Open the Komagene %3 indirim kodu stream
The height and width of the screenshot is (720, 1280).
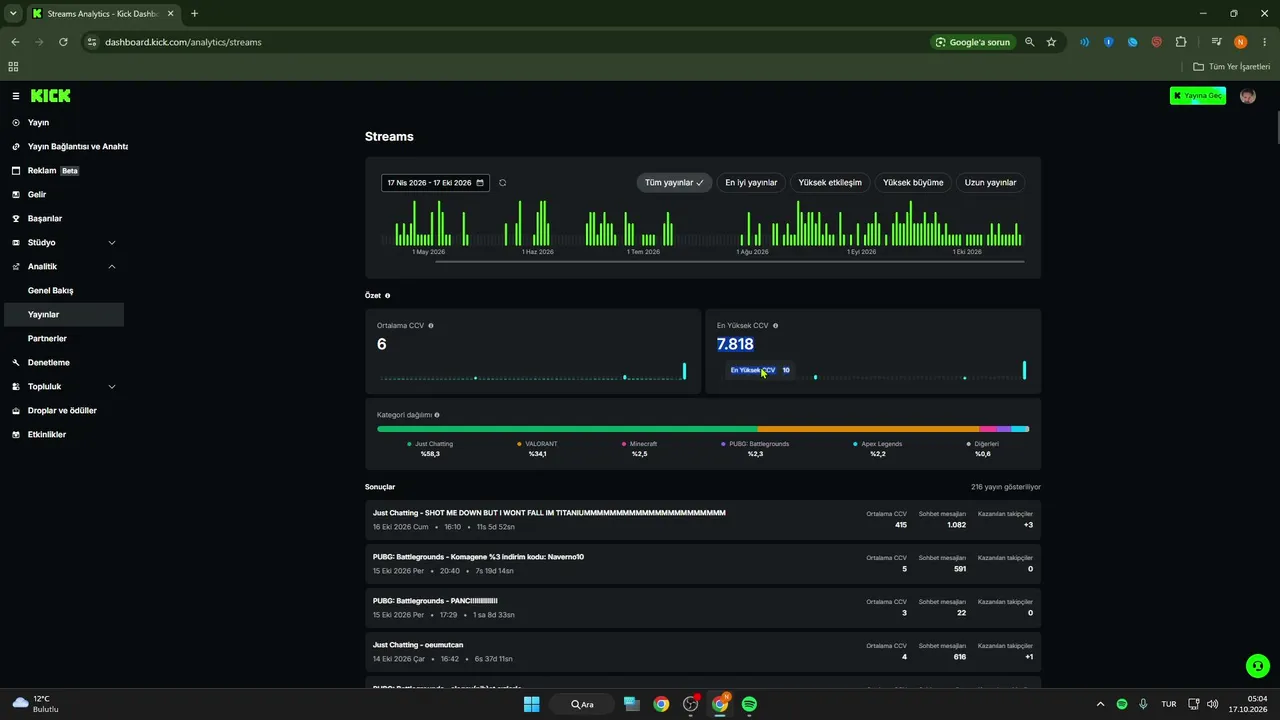(x=703, y=564)
